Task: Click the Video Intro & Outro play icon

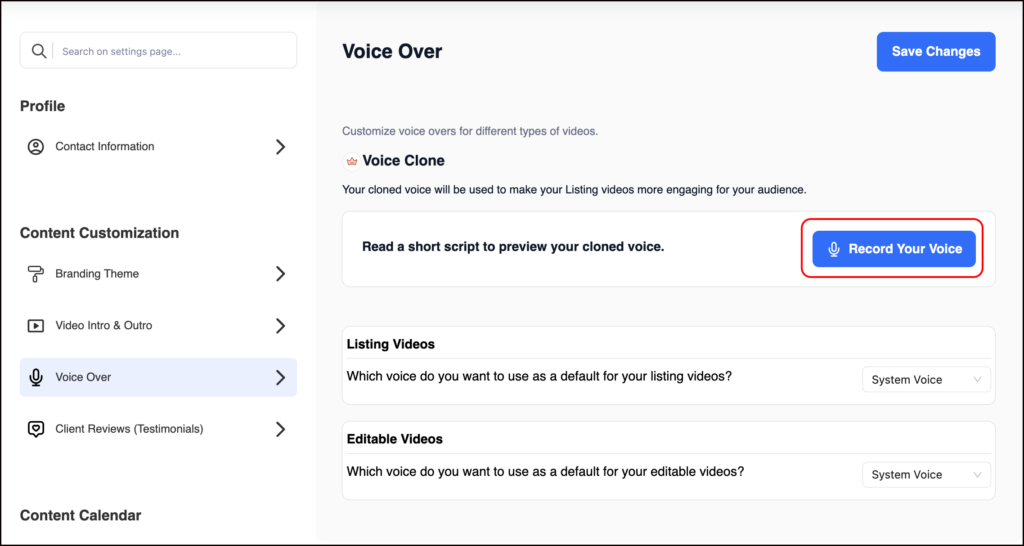Action: (36, 326)
